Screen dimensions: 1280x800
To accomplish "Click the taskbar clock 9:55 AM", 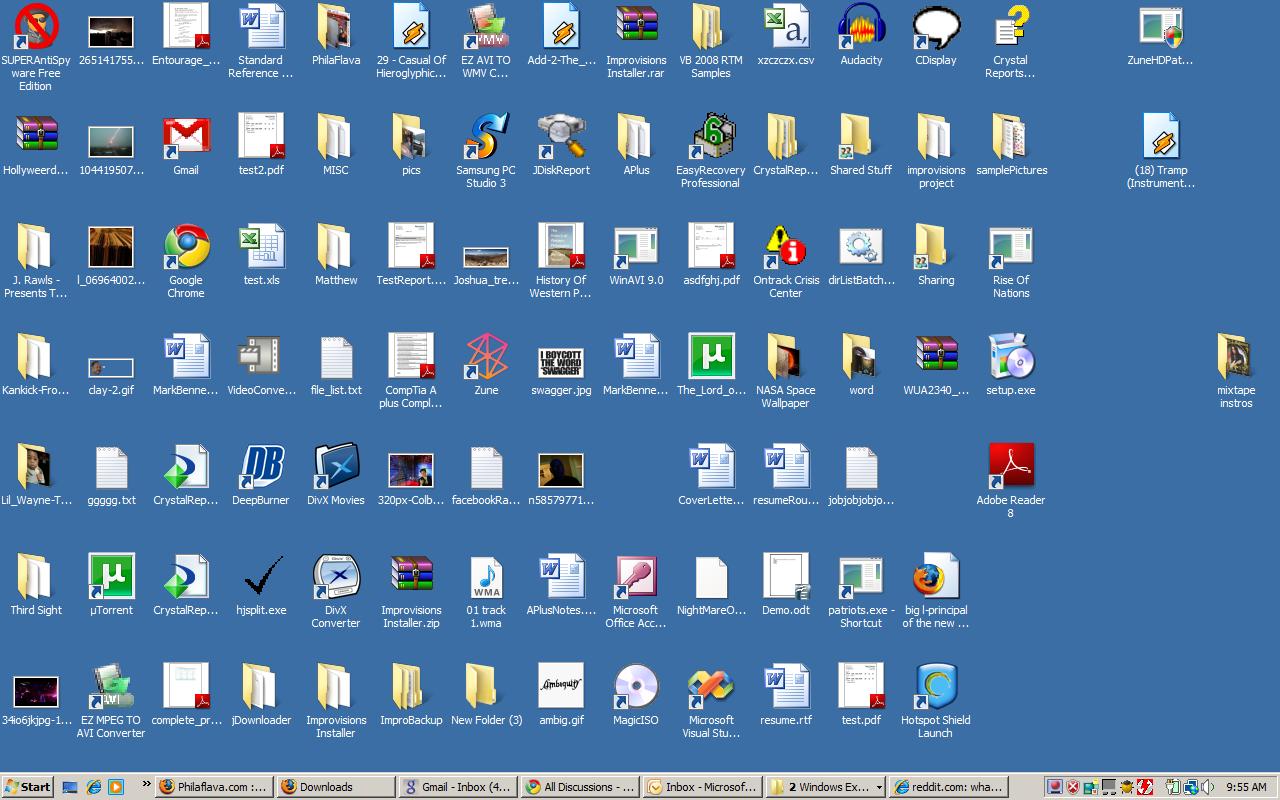I will coord(1246,787).
